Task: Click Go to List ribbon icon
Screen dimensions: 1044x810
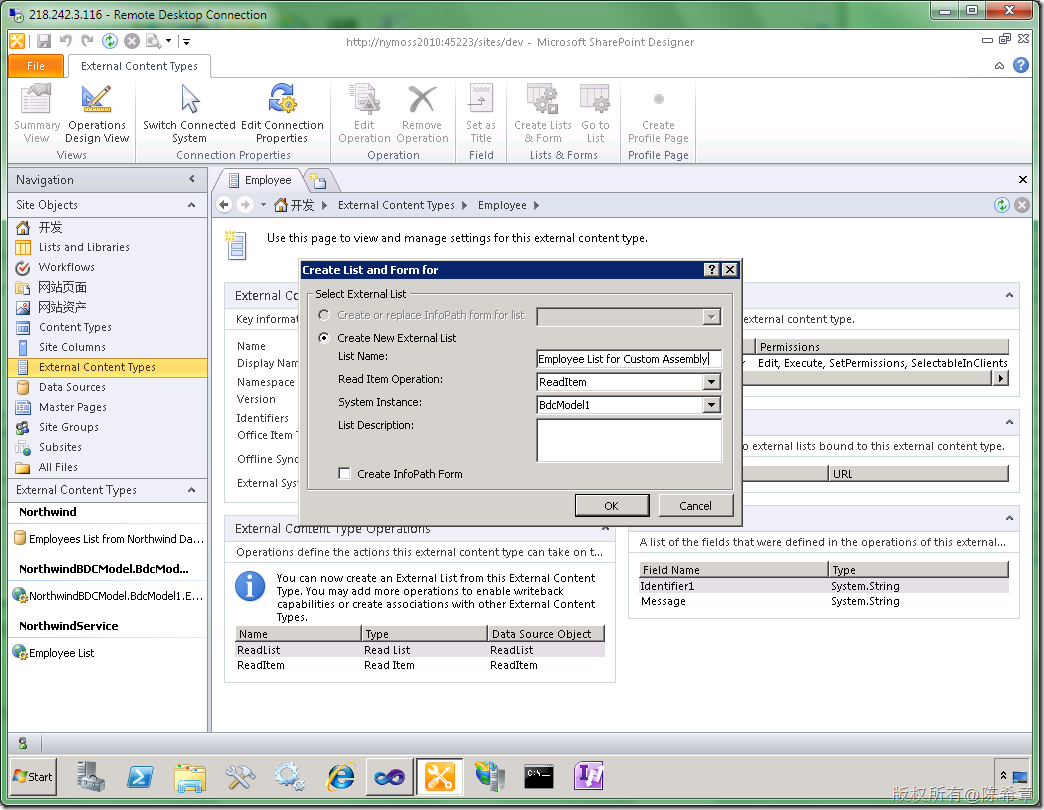Action: [x=595, y=114]
